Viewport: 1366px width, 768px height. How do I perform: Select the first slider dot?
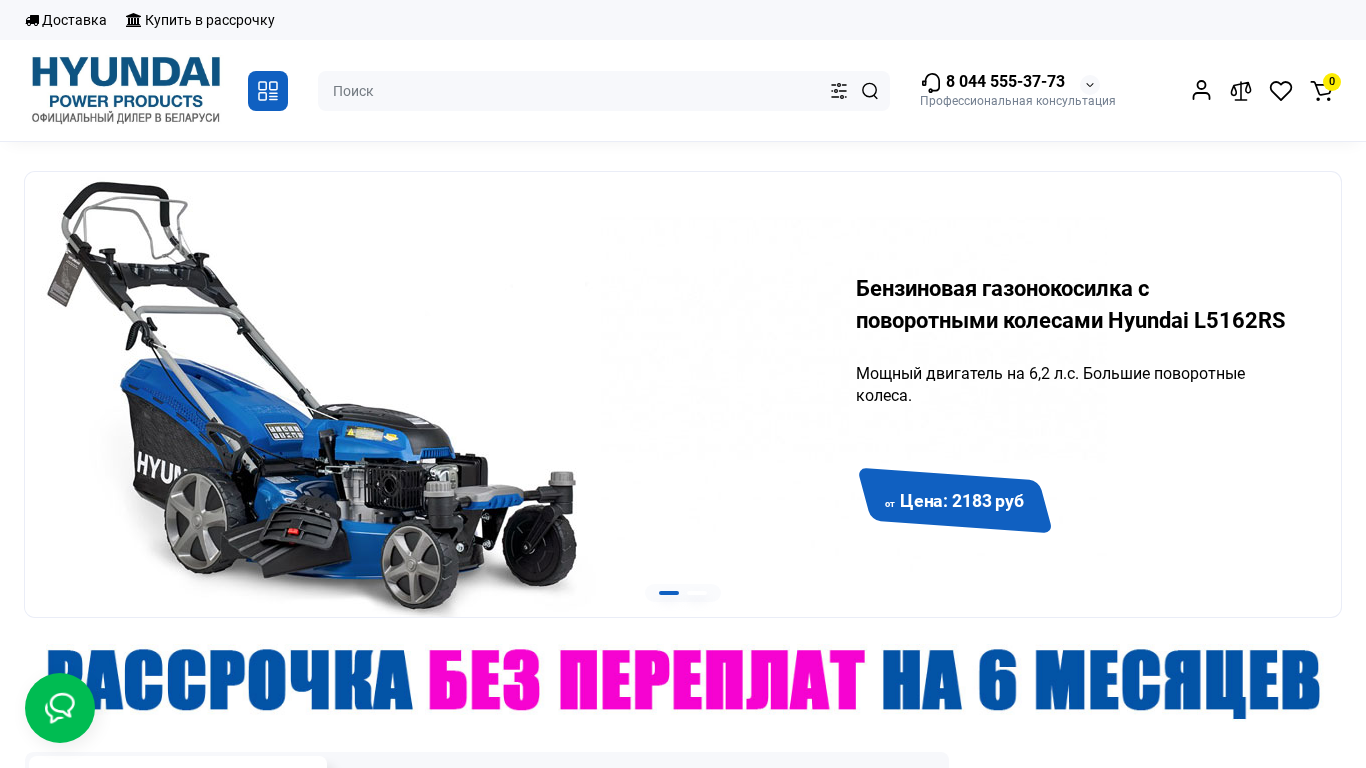pyautogui.click(x=669, y=593)
